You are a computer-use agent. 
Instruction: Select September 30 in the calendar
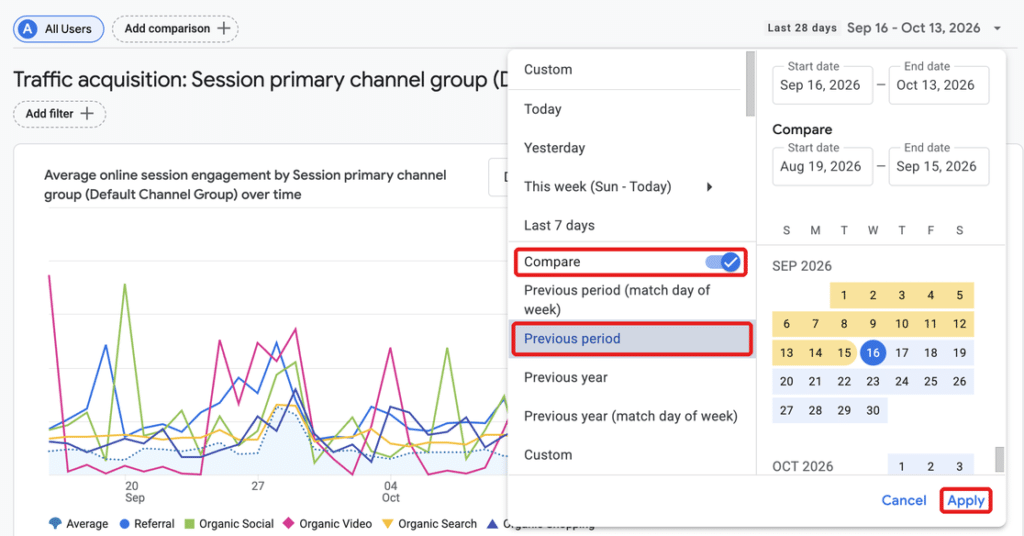872,411
